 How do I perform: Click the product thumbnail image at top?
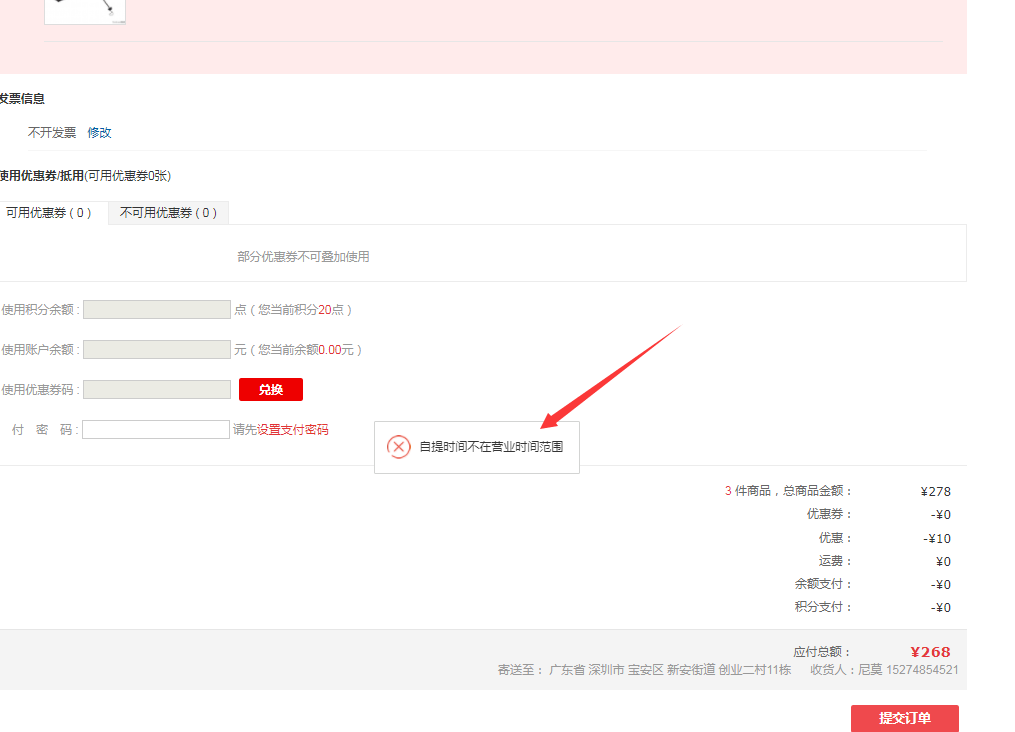point(85,10)
